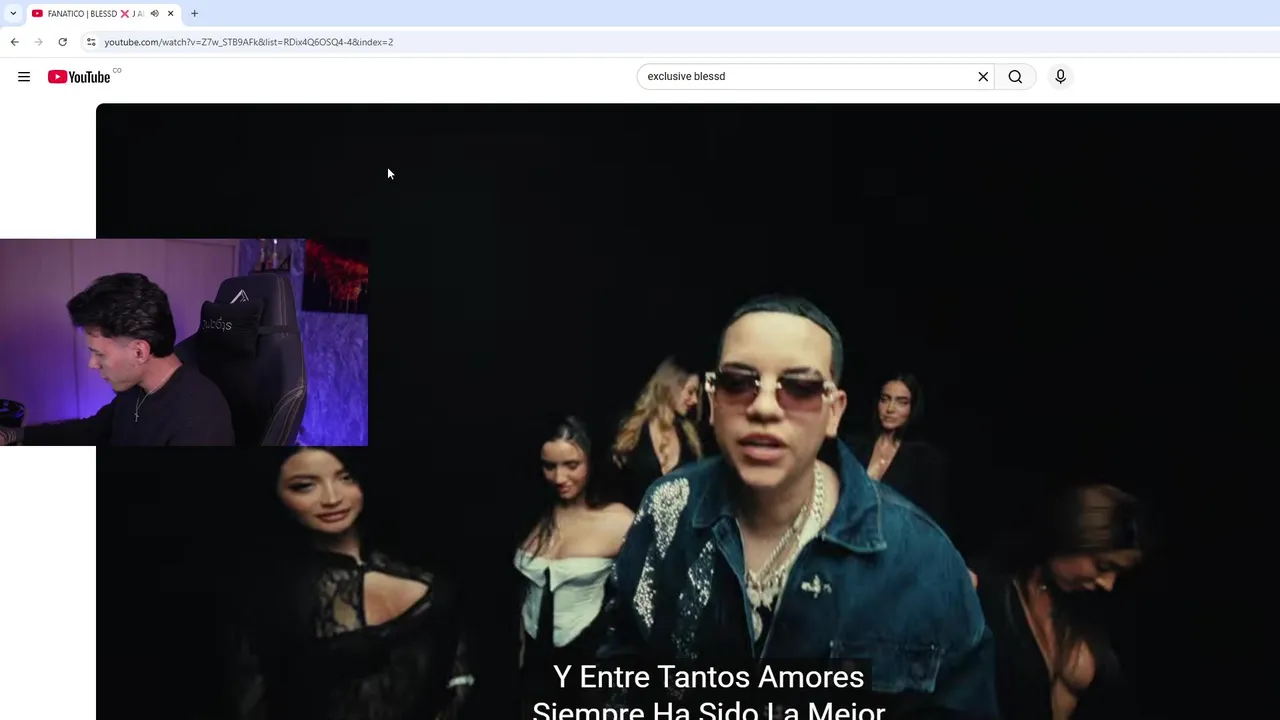The width and height of the screenshot is (1280, 720).
Task: Open a new browser tab
Action: click(194, 14)
